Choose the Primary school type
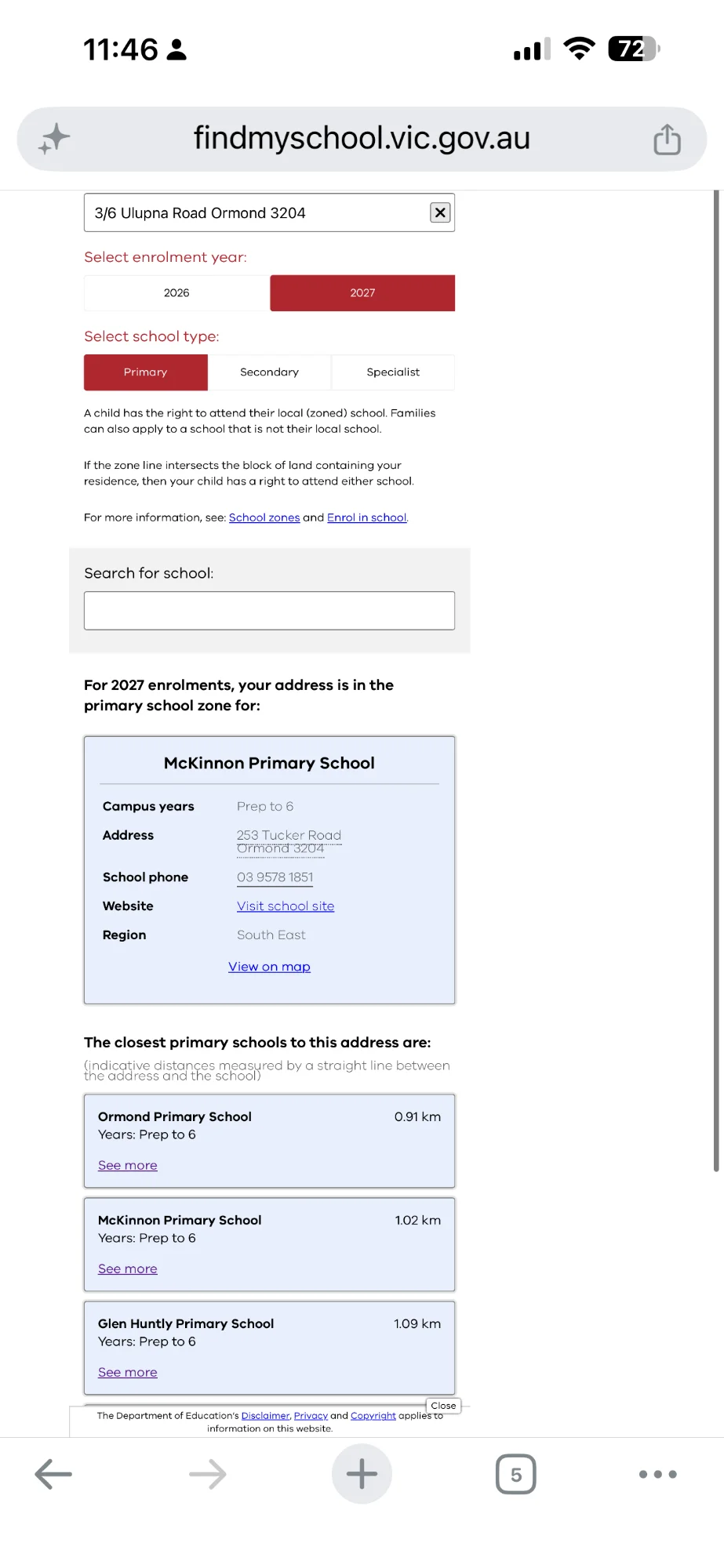Viewport: 724px width, 1568px height. (x=146, y=372)
